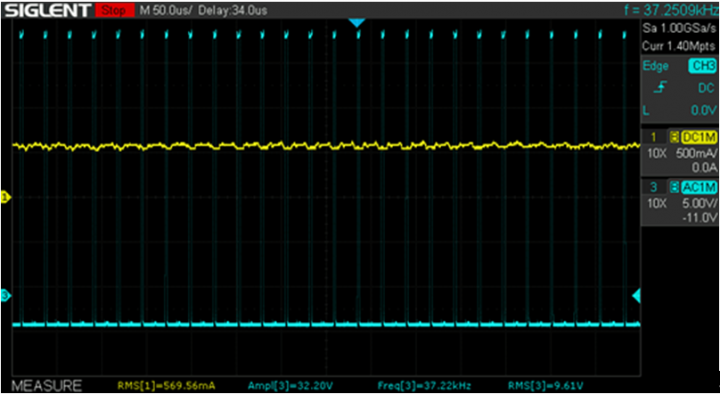Click the blue trigger position marker at top

tap(356, 23)
